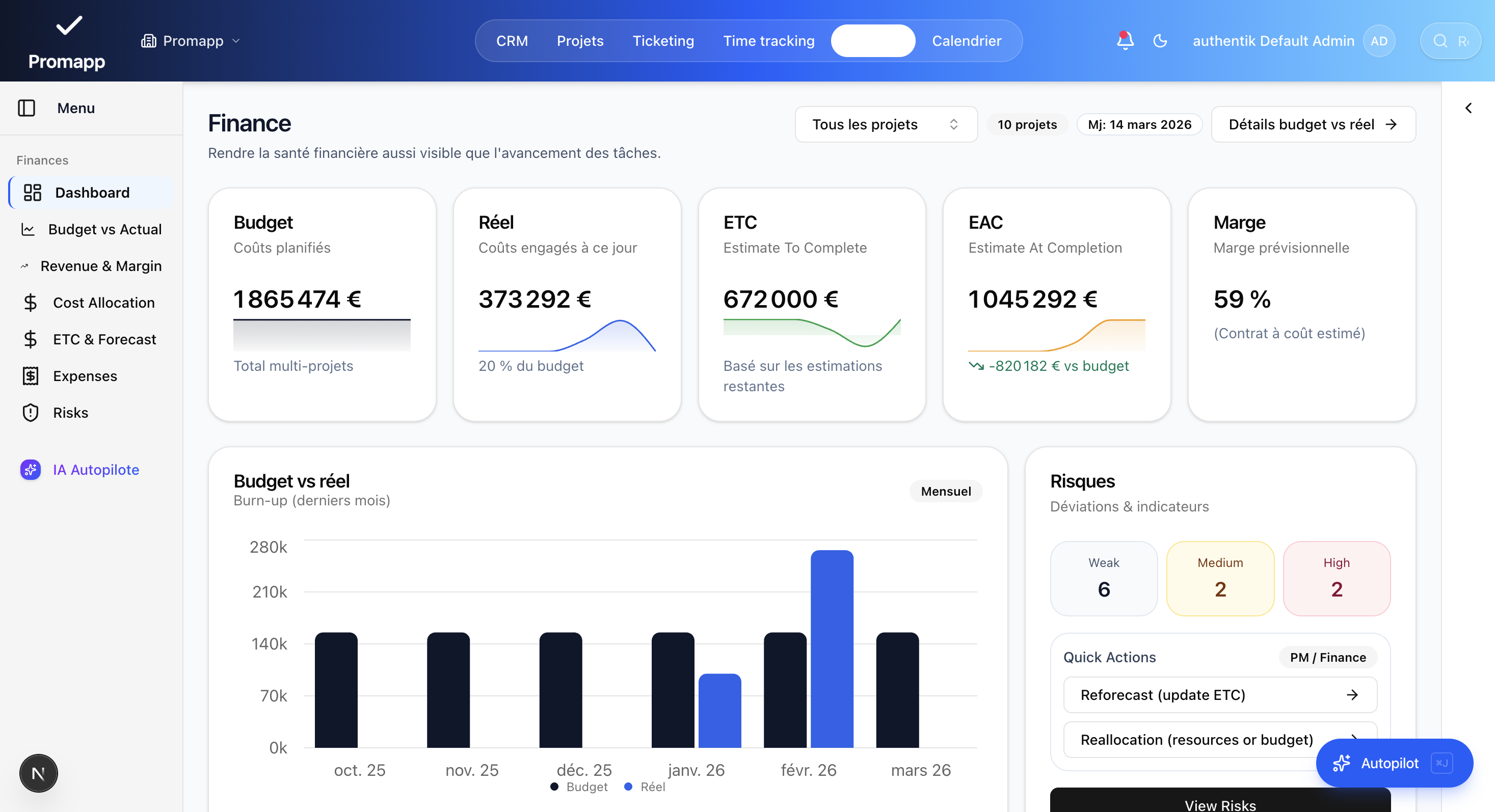
Task: Open the Tous les projets dropdown
Action: point(886,124)
